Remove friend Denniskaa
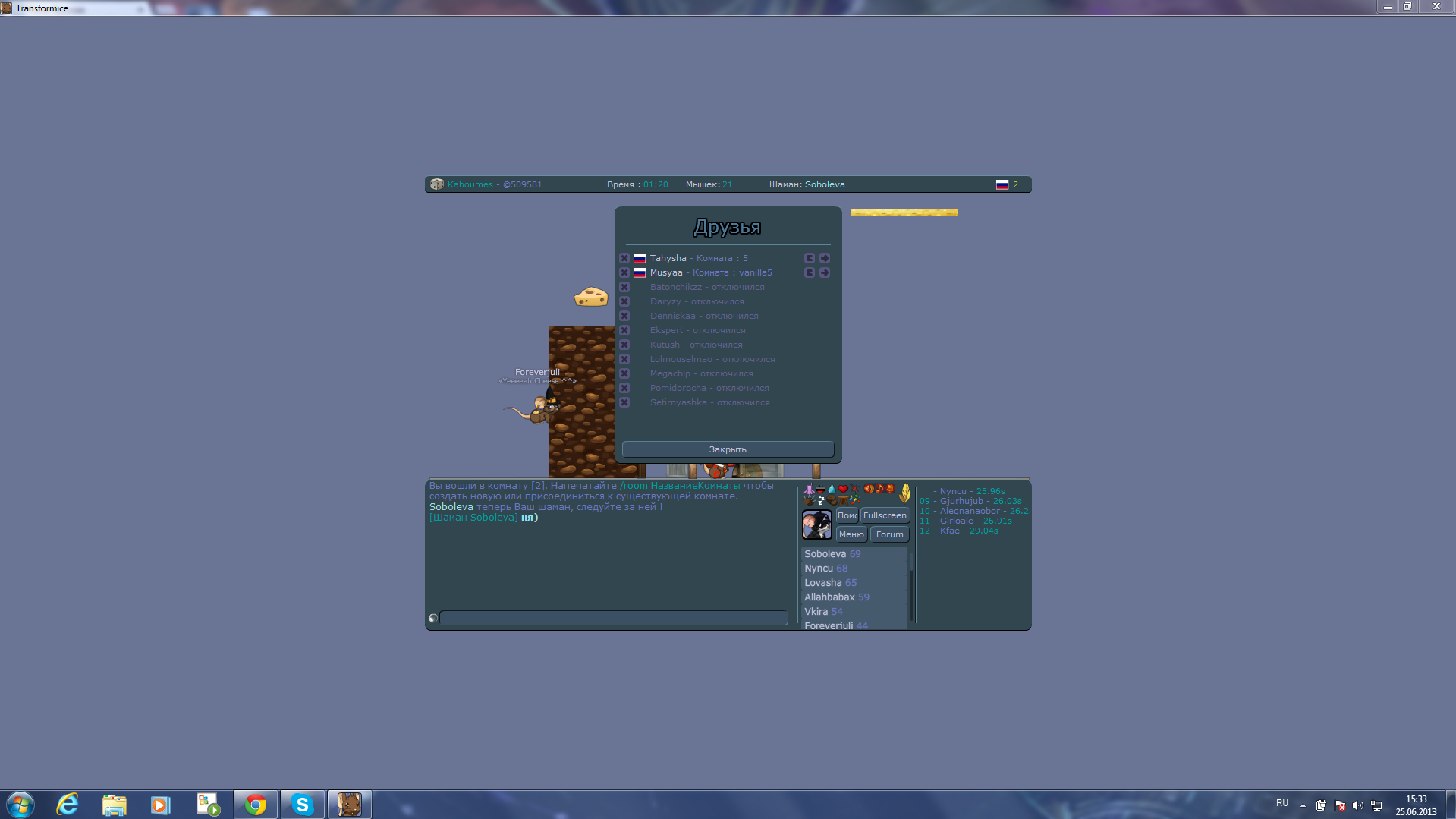1456x819 pixels. (x=624, y=316)
